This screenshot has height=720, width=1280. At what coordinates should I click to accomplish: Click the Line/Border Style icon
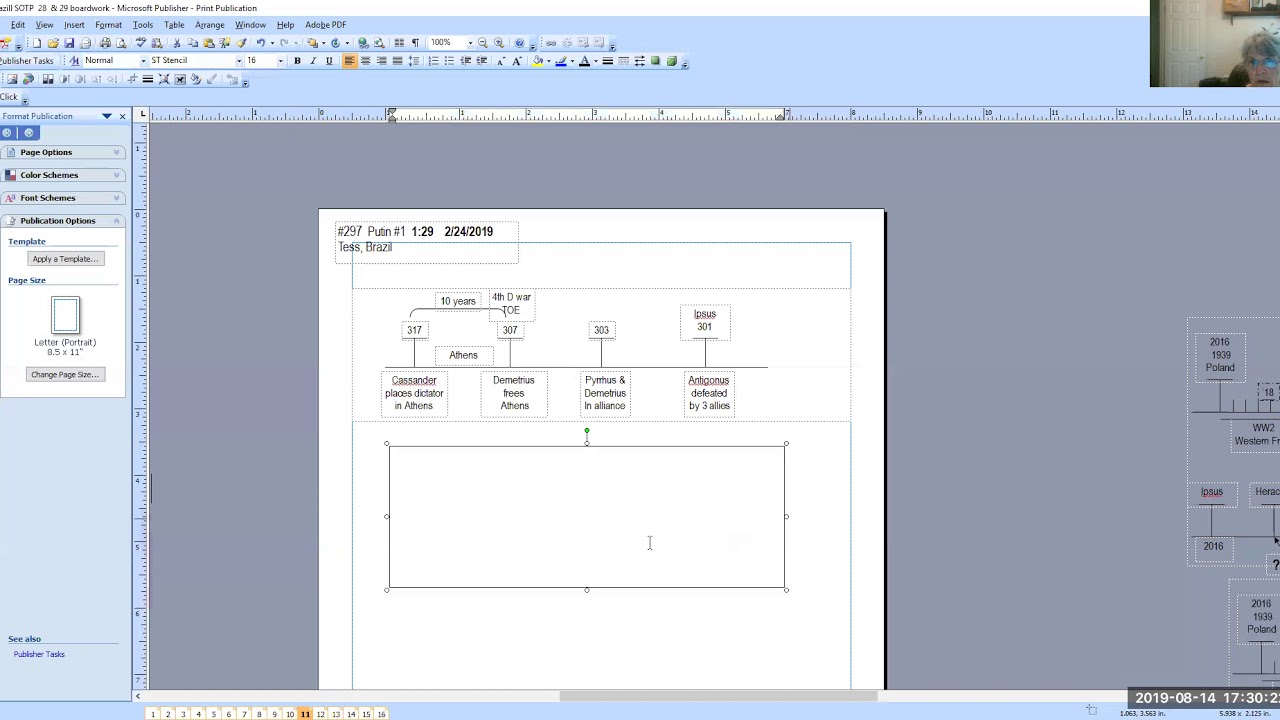pos(607,61)
